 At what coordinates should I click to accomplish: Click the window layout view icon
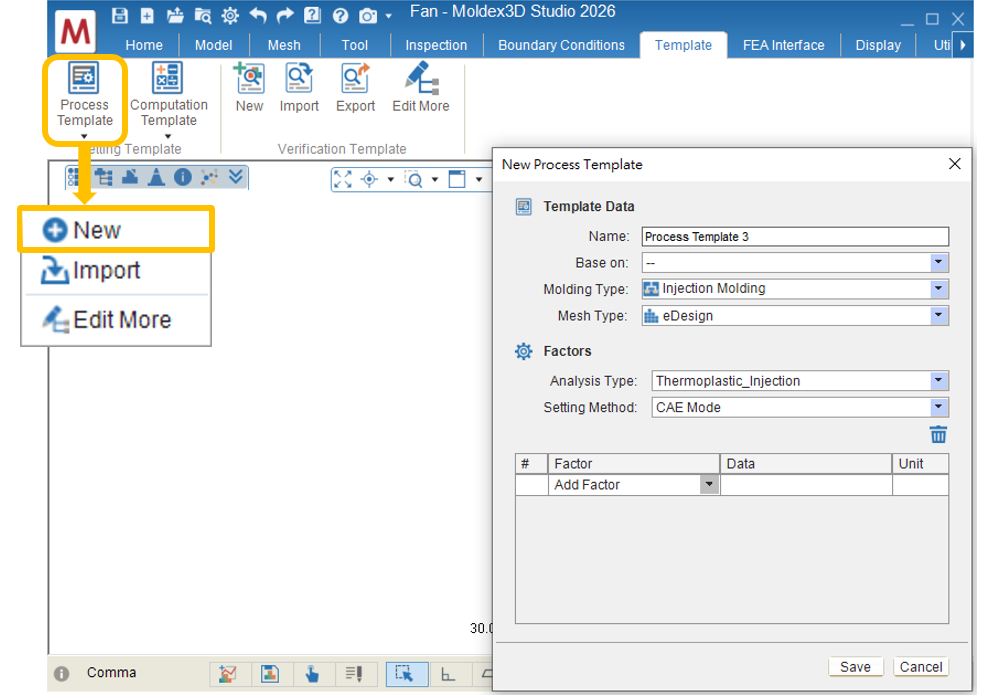[x=457, y=179]
